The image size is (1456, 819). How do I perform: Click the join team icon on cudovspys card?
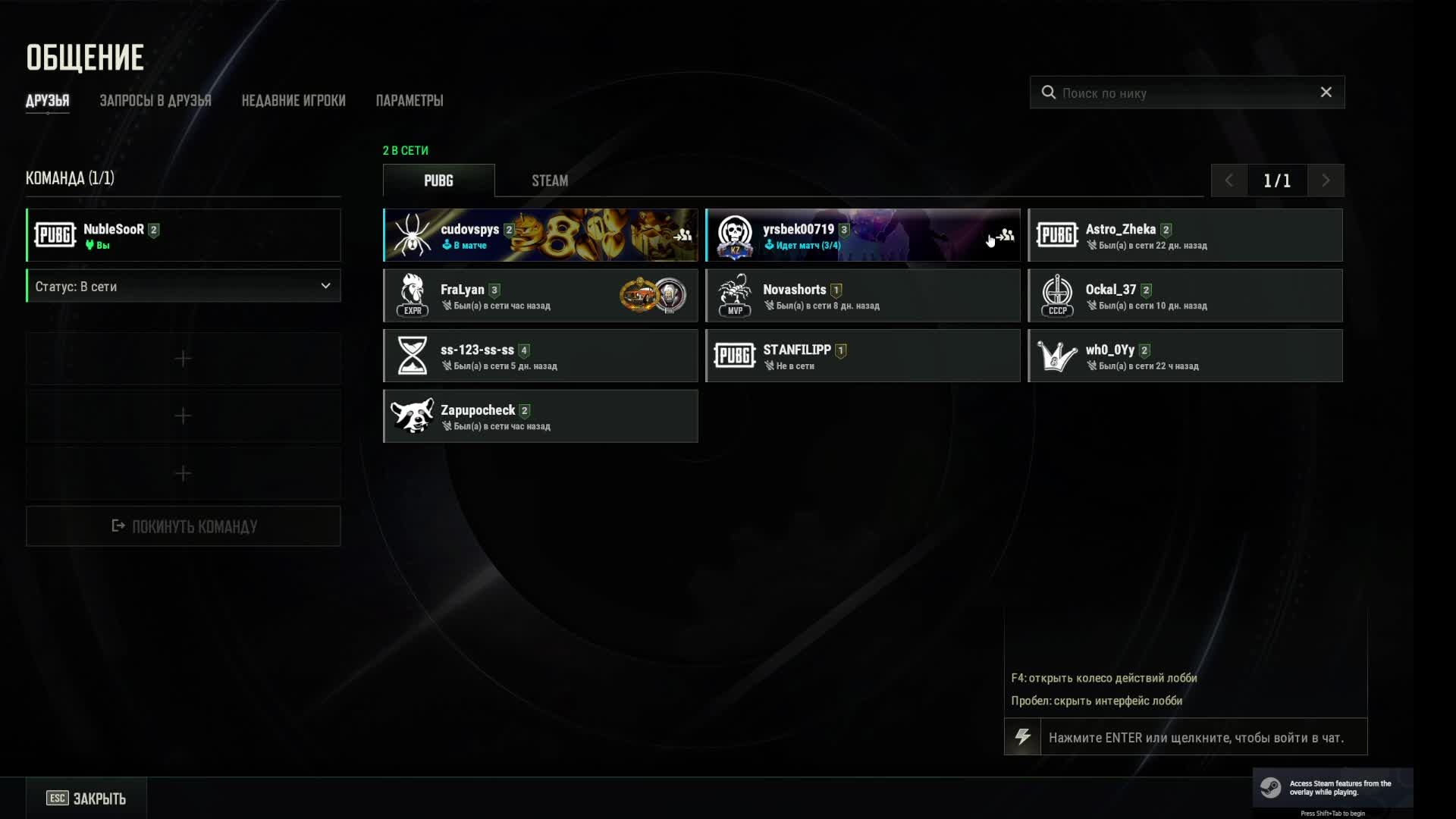(682, 235)
